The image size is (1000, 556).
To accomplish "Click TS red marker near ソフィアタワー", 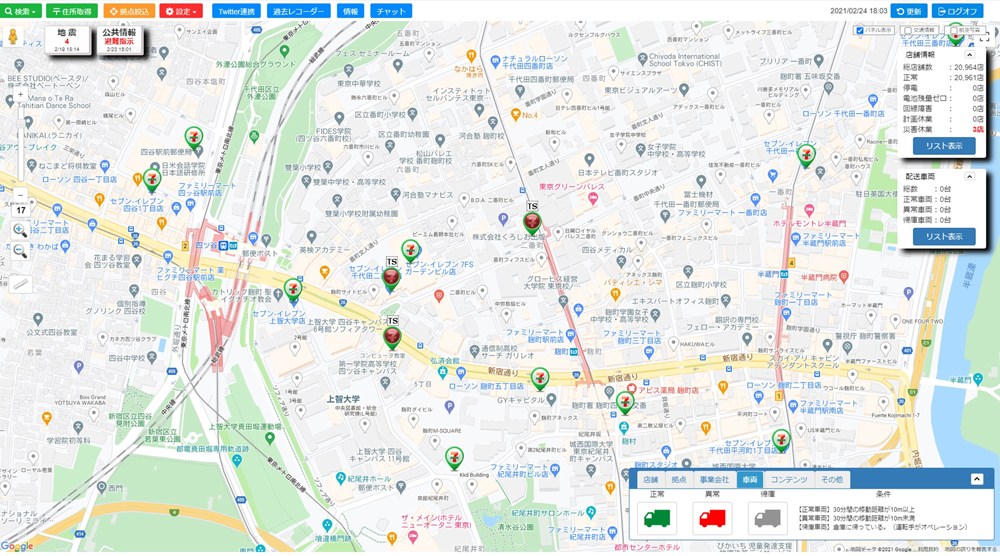I will tap(392, 337).
